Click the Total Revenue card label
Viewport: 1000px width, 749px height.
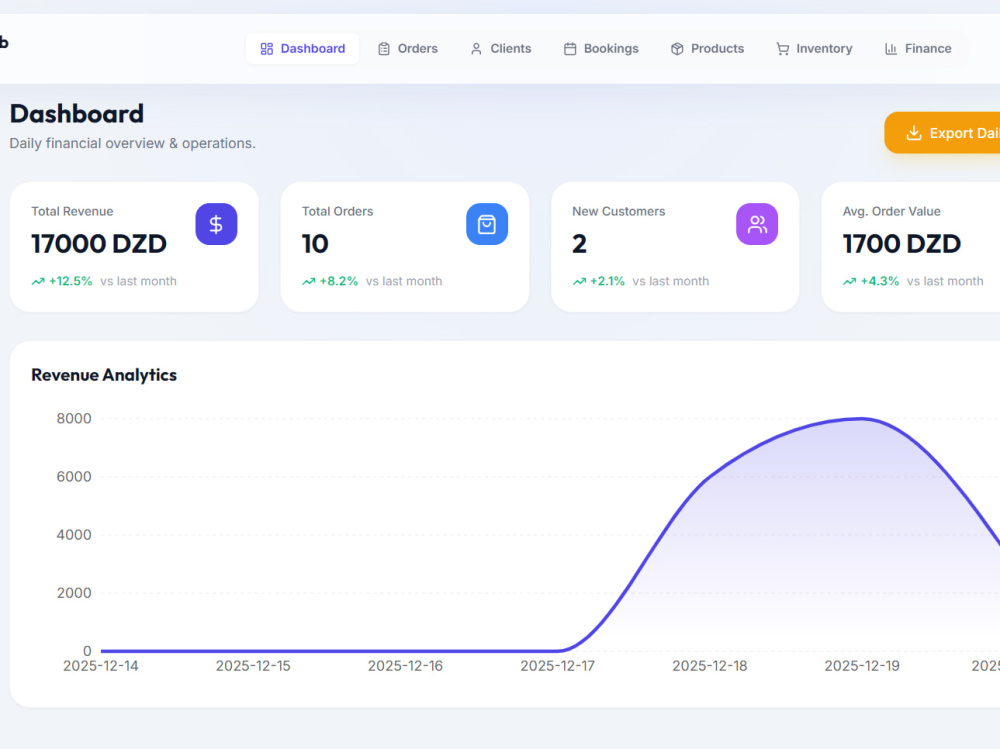point(72,211)
